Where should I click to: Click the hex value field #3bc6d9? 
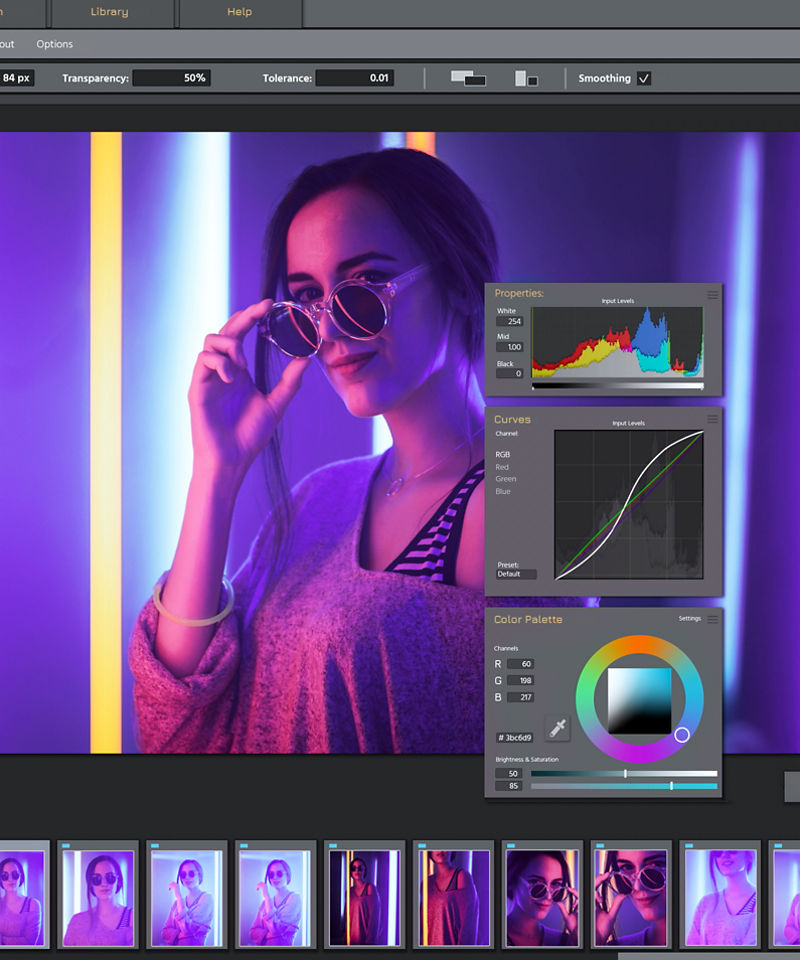pos(514,738)
